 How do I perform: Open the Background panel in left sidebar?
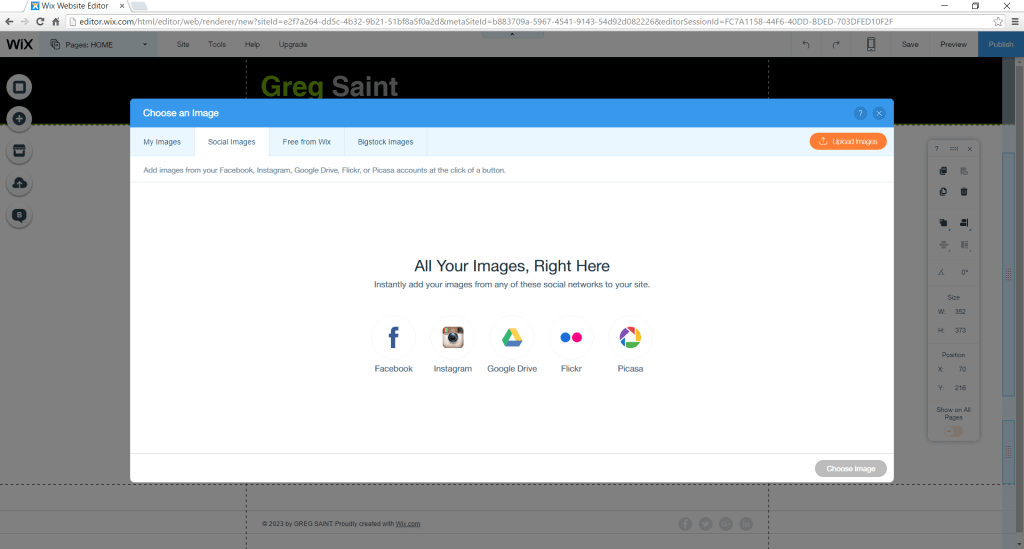point(20,87)
